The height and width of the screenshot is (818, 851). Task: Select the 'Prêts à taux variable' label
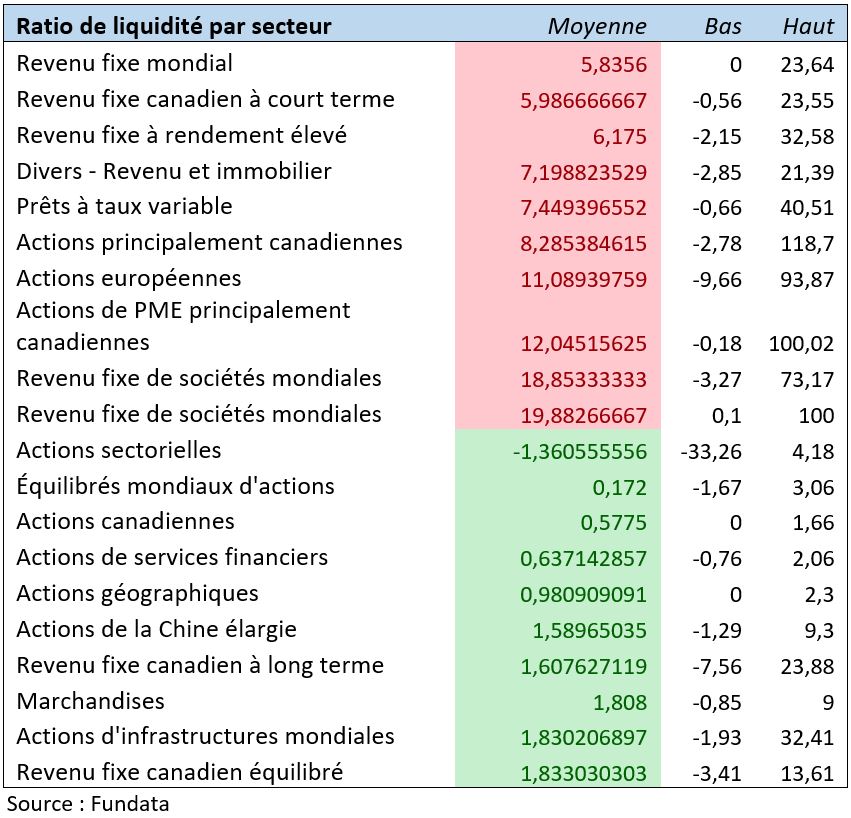coord(125,207)
